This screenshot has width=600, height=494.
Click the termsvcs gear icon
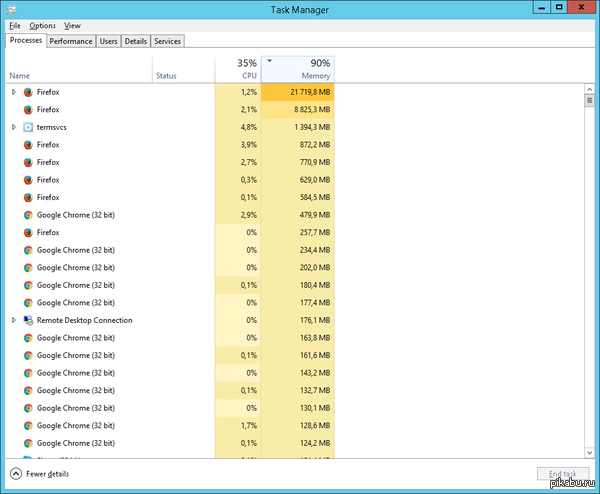tap(28, 127)
